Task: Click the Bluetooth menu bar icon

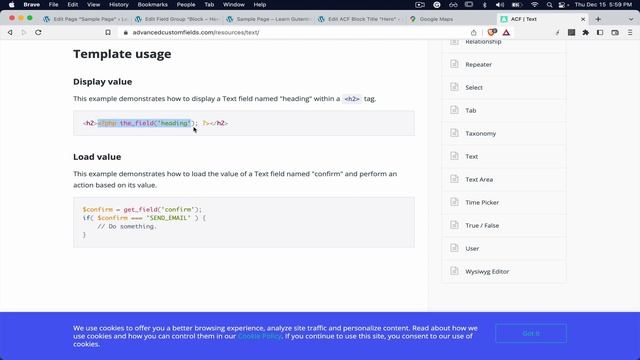Action: pyautogui.click(x=484, y=4)
